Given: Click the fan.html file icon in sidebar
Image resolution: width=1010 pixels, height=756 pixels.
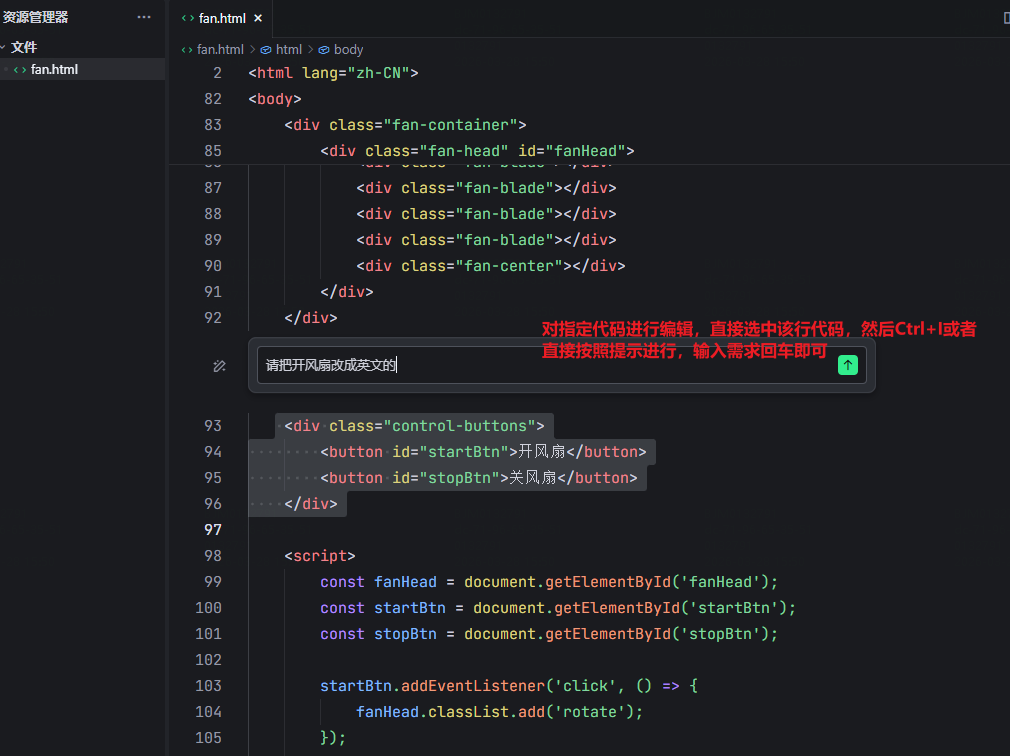Looking at the screenshot, I should tap(20, 70).
